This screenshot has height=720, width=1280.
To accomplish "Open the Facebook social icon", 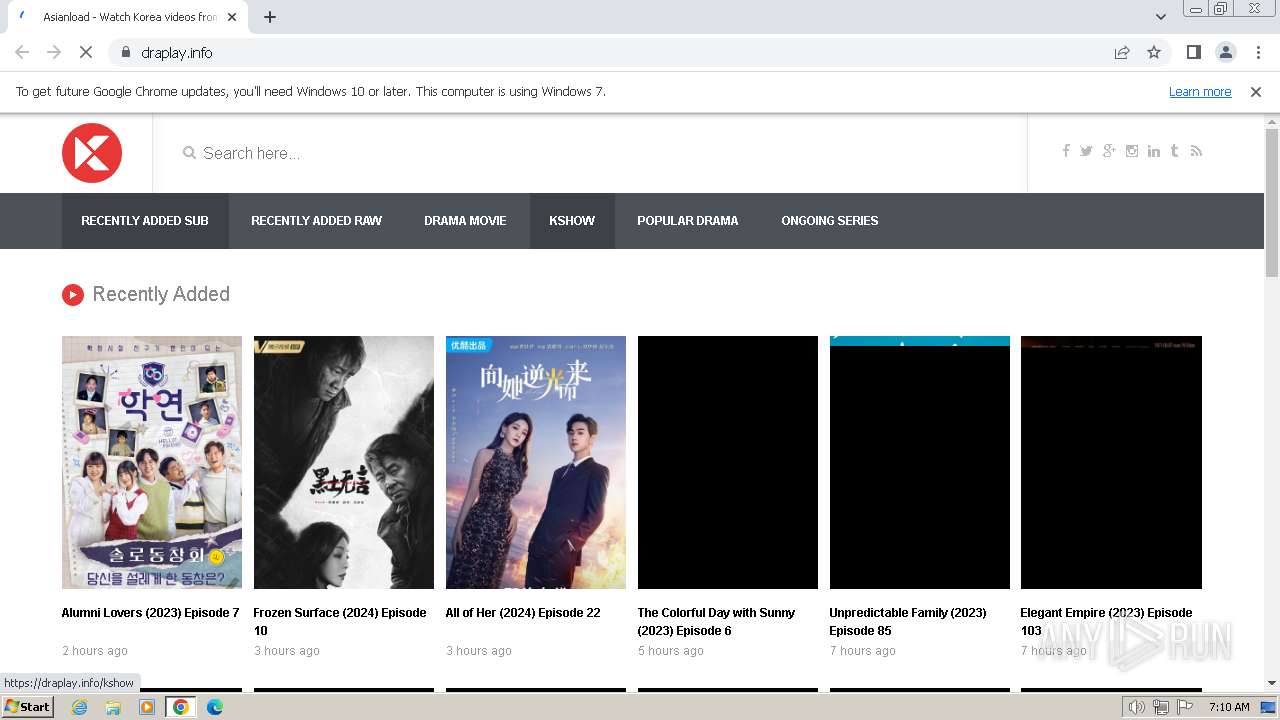I will [x=1066, y=151].
